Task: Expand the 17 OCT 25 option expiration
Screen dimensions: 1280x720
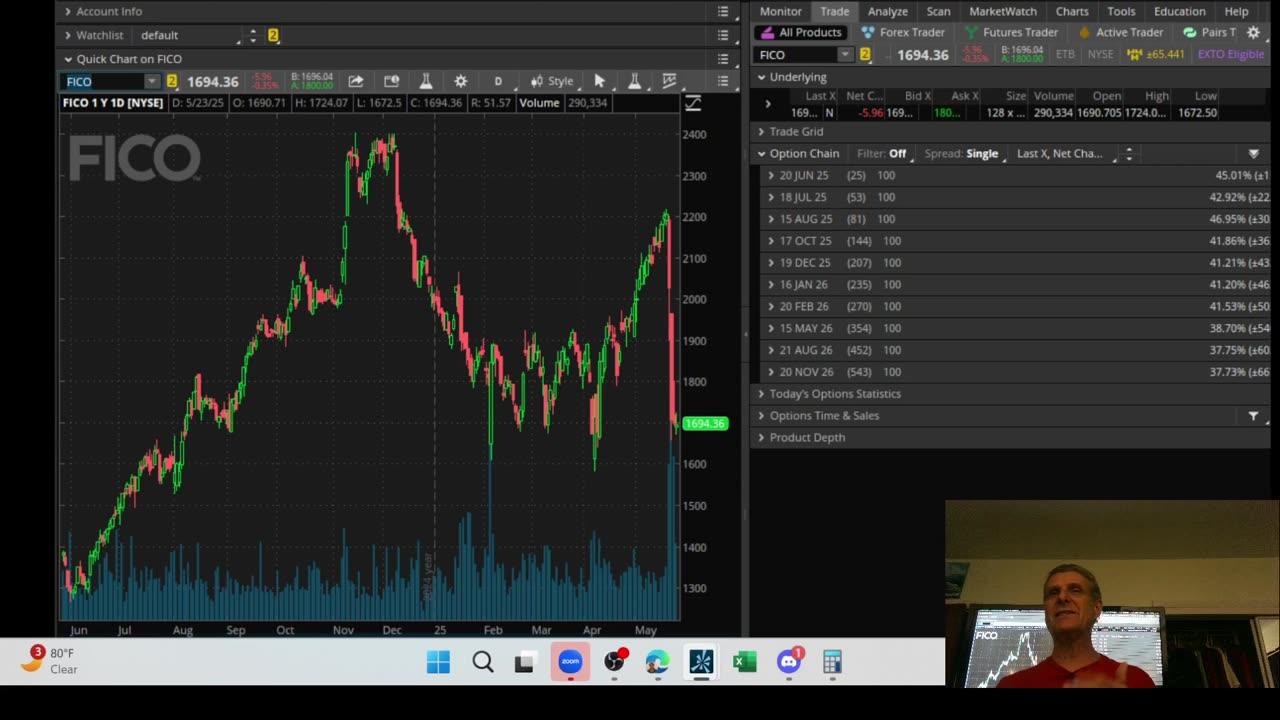Action: [771, 241]
